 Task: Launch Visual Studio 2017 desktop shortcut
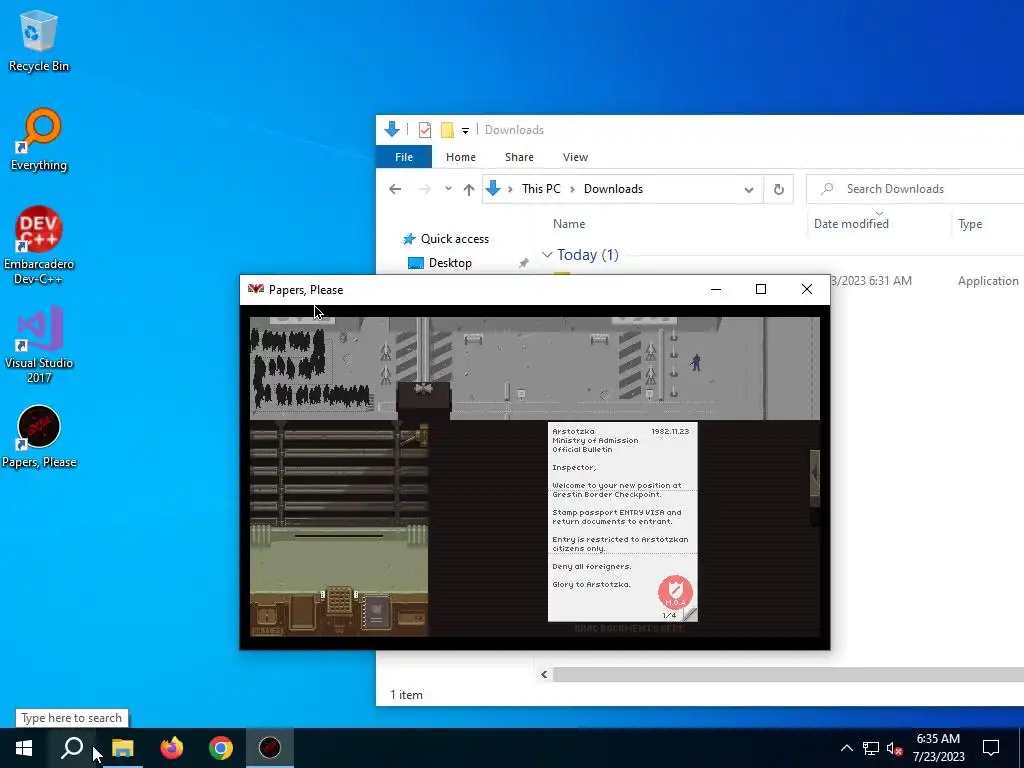39,345
